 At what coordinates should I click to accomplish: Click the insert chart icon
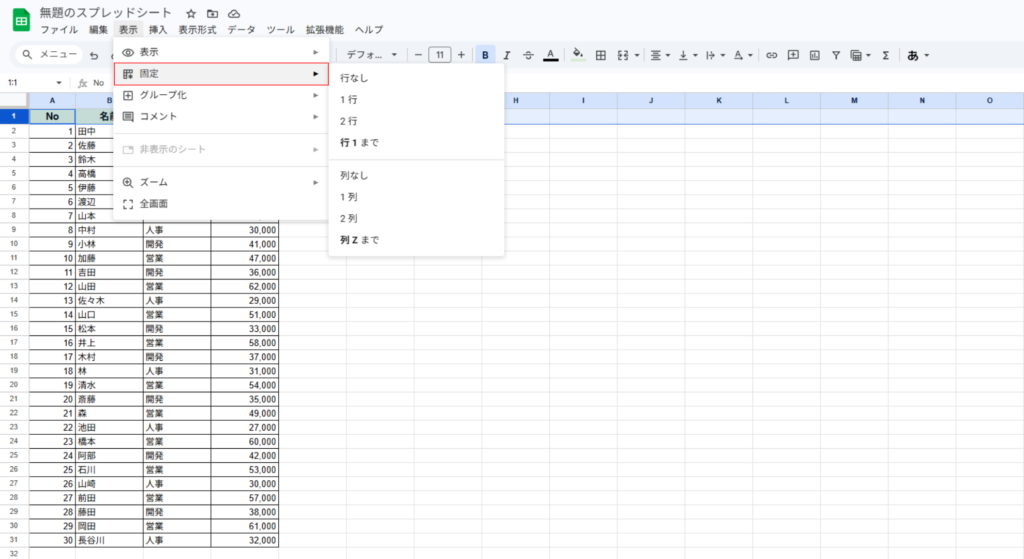pos(814,55)
